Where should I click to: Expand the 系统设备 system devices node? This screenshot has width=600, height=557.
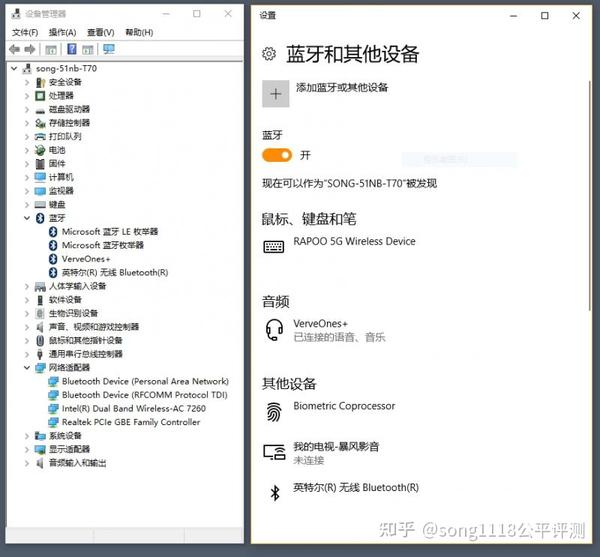(27, 436)
